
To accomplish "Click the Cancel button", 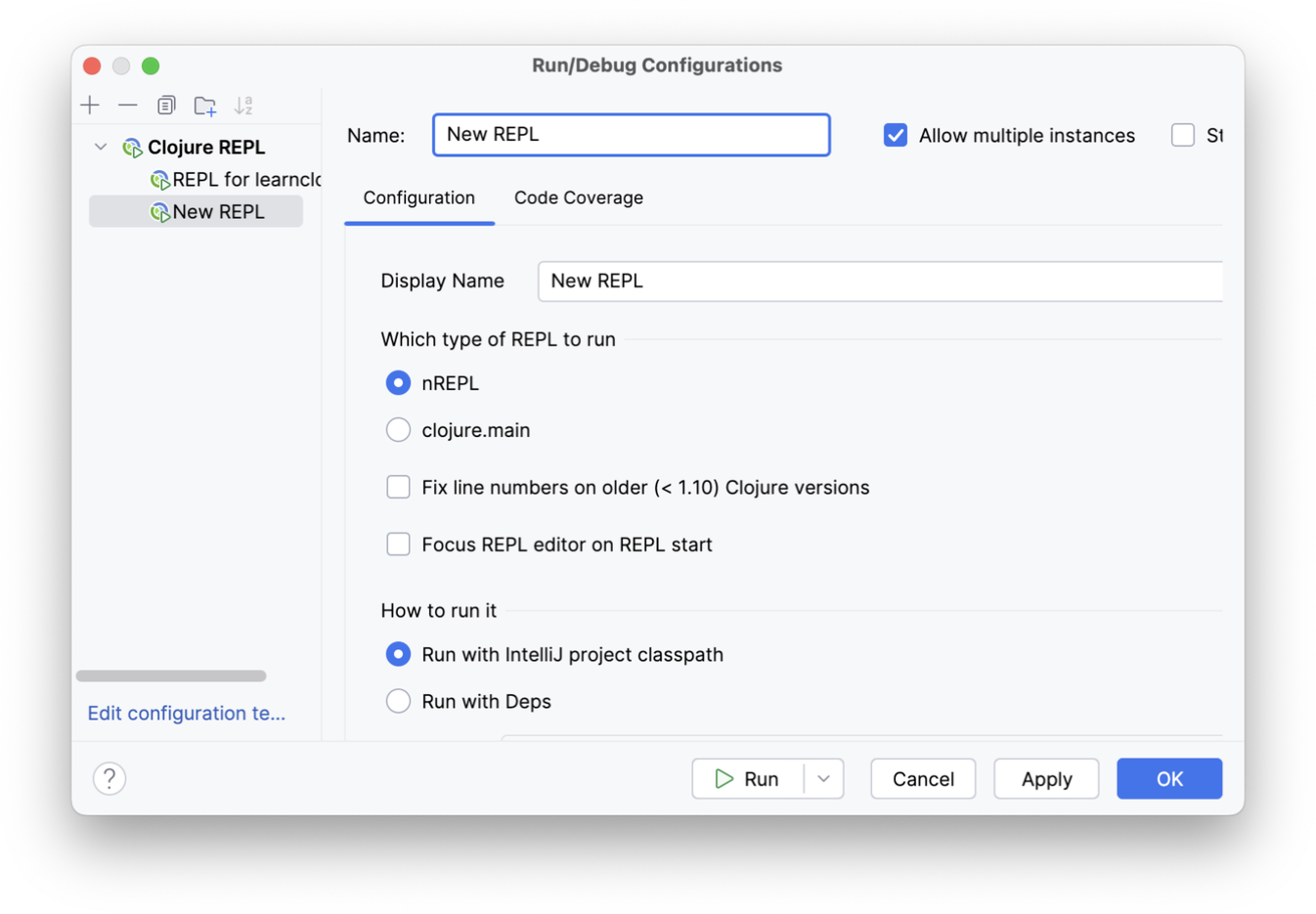I will pos(923,779).
